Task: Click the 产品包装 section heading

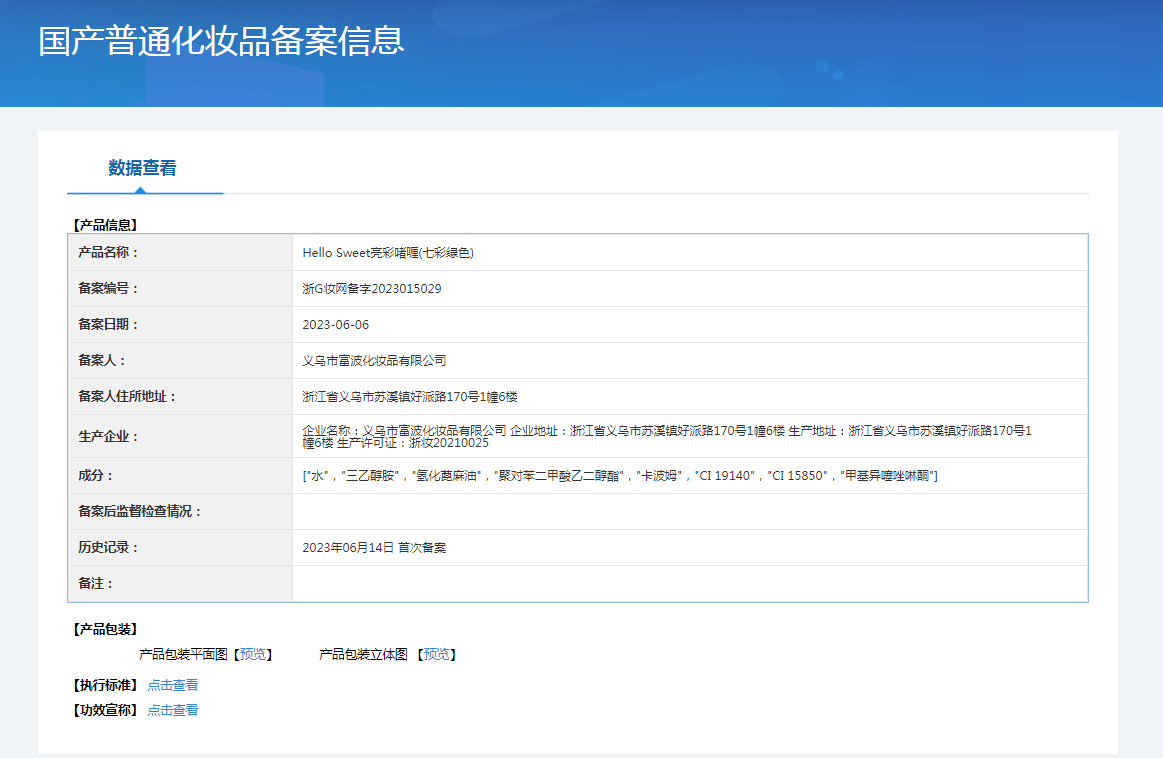Action: point(105,629)
